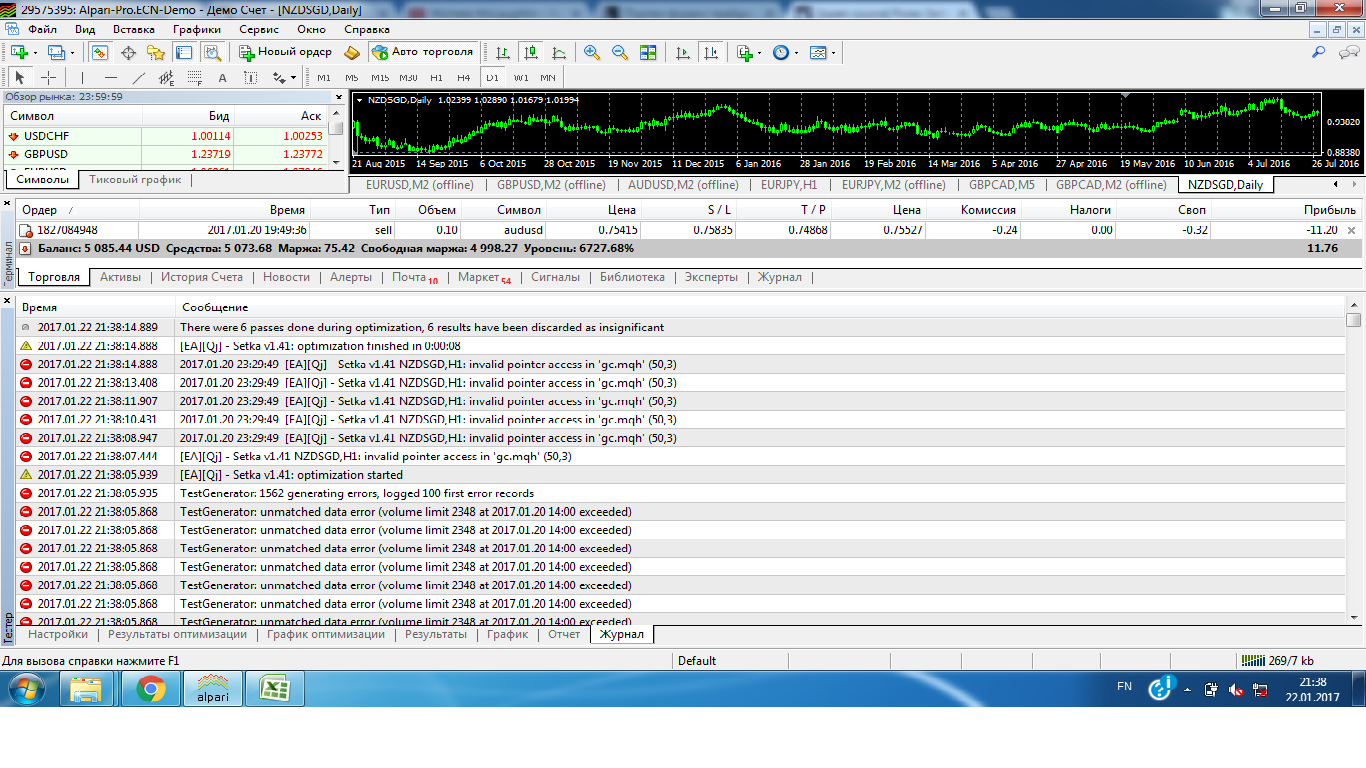The height and width of the screenshot is (768, 1366).
Task: Open the periodicity clock dropdown arrow
Action: point(797,52)
